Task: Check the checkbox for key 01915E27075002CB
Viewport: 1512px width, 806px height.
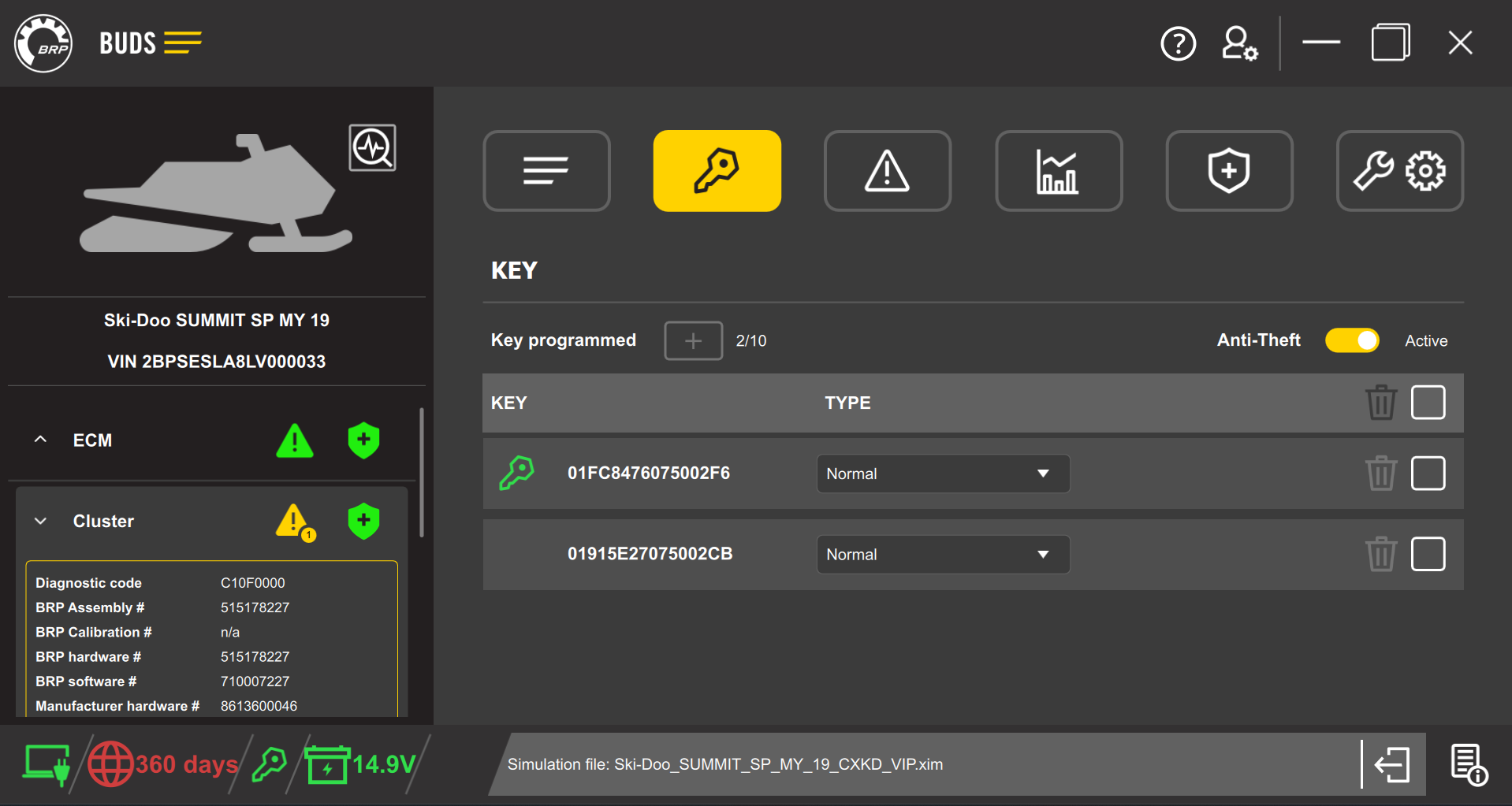Action: coord(1428,554)
